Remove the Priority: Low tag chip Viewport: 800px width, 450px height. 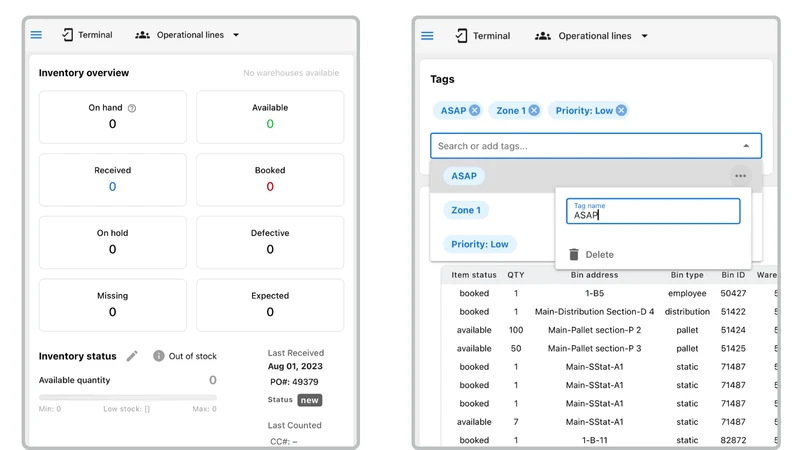point(621,110)
